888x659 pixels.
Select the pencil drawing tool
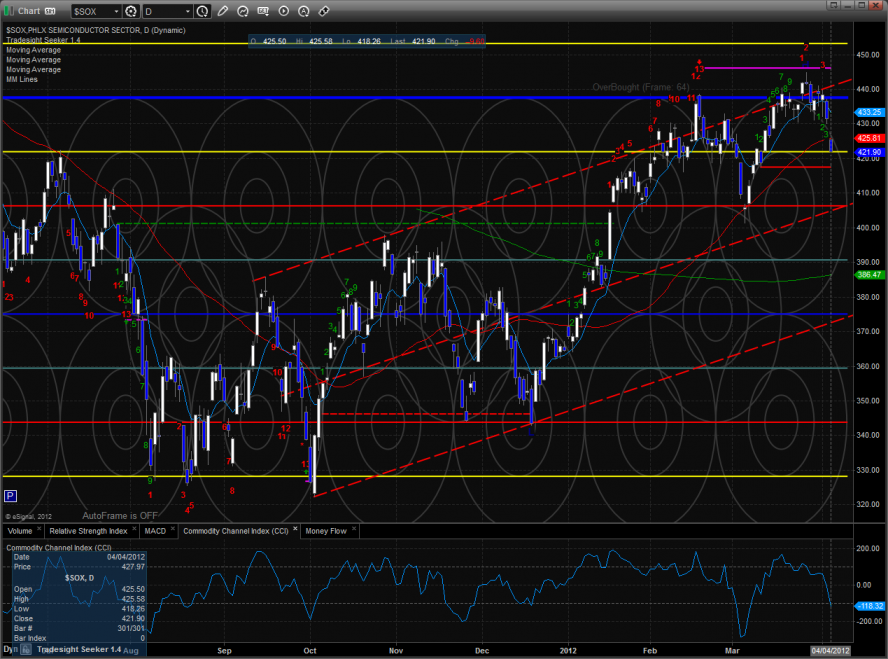pos(224,11)
